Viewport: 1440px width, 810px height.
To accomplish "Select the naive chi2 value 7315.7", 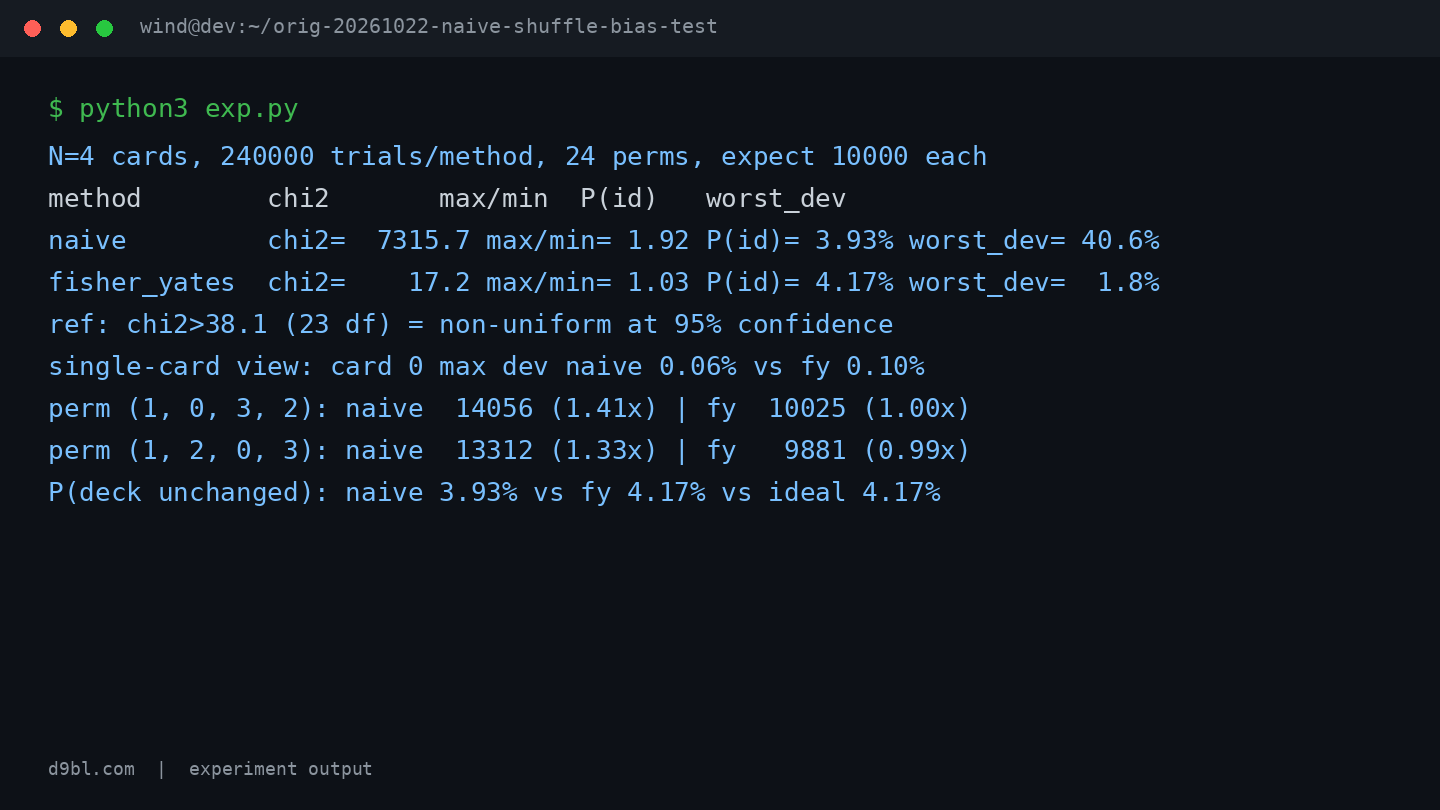I will 424,241.
